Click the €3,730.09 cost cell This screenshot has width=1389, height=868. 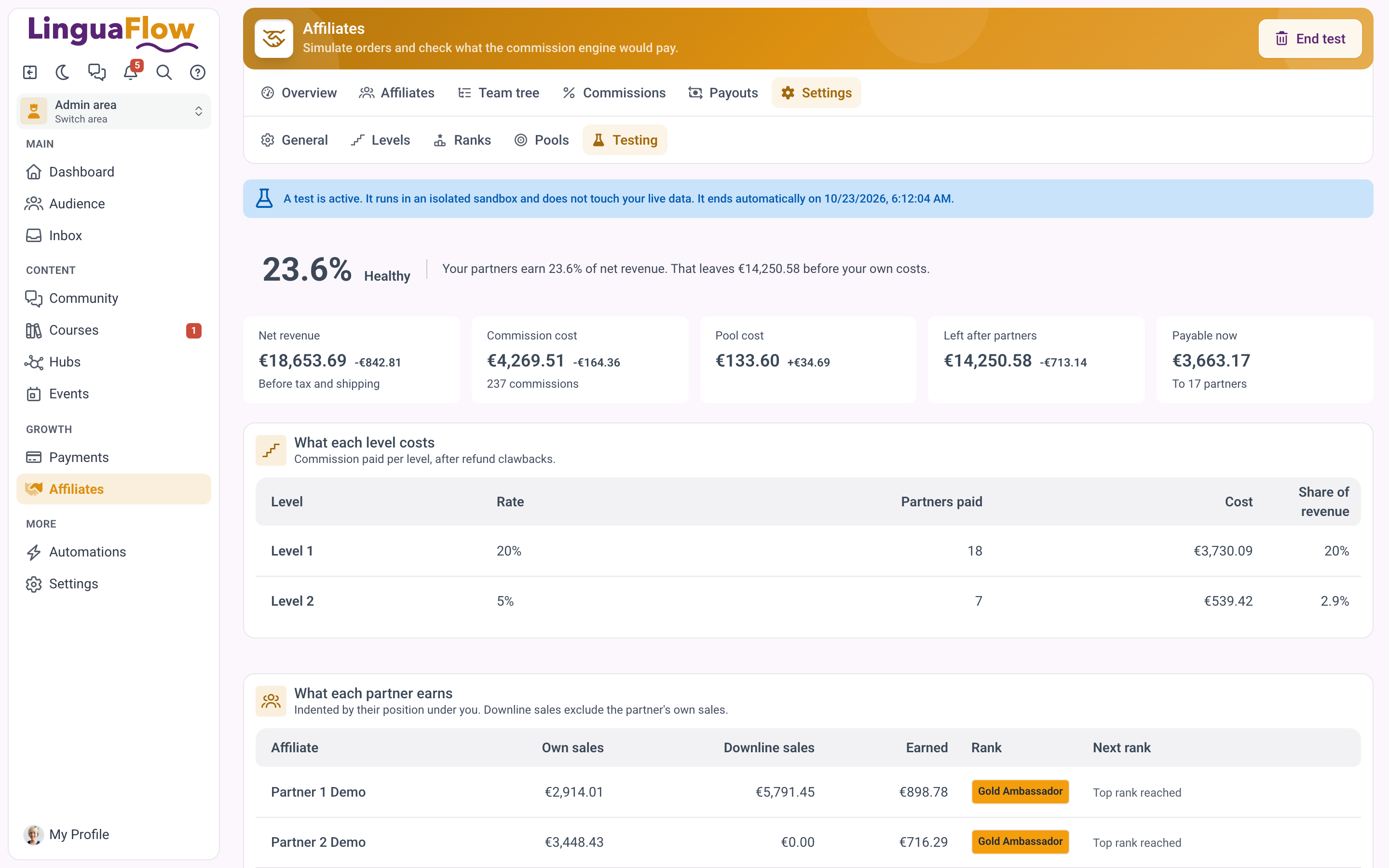point(1223,551)
